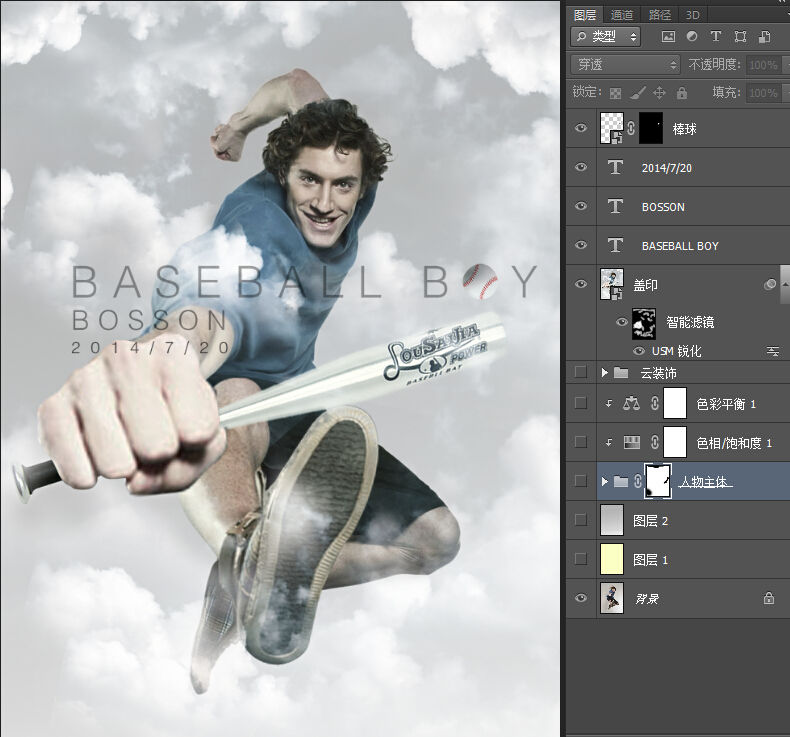Switch to the 路径 tab
Screen dimensions: 790x737
pyautogui.click(x=659, y=15)
